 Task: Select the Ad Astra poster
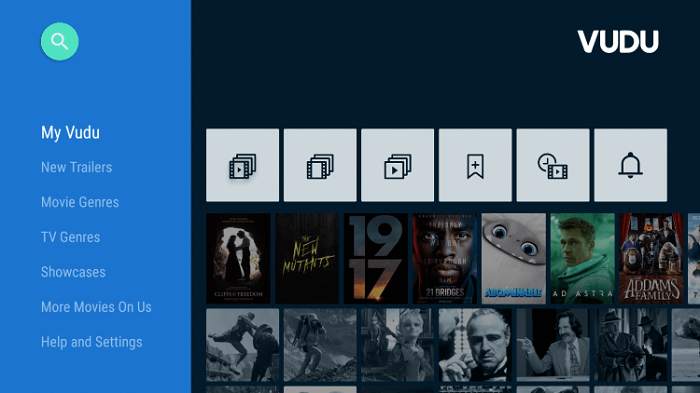click(x=582, y=259)
